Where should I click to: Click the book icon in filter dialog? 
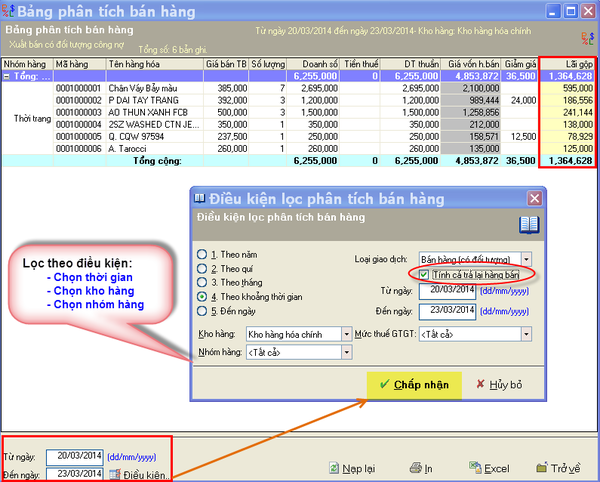(527, 225)
